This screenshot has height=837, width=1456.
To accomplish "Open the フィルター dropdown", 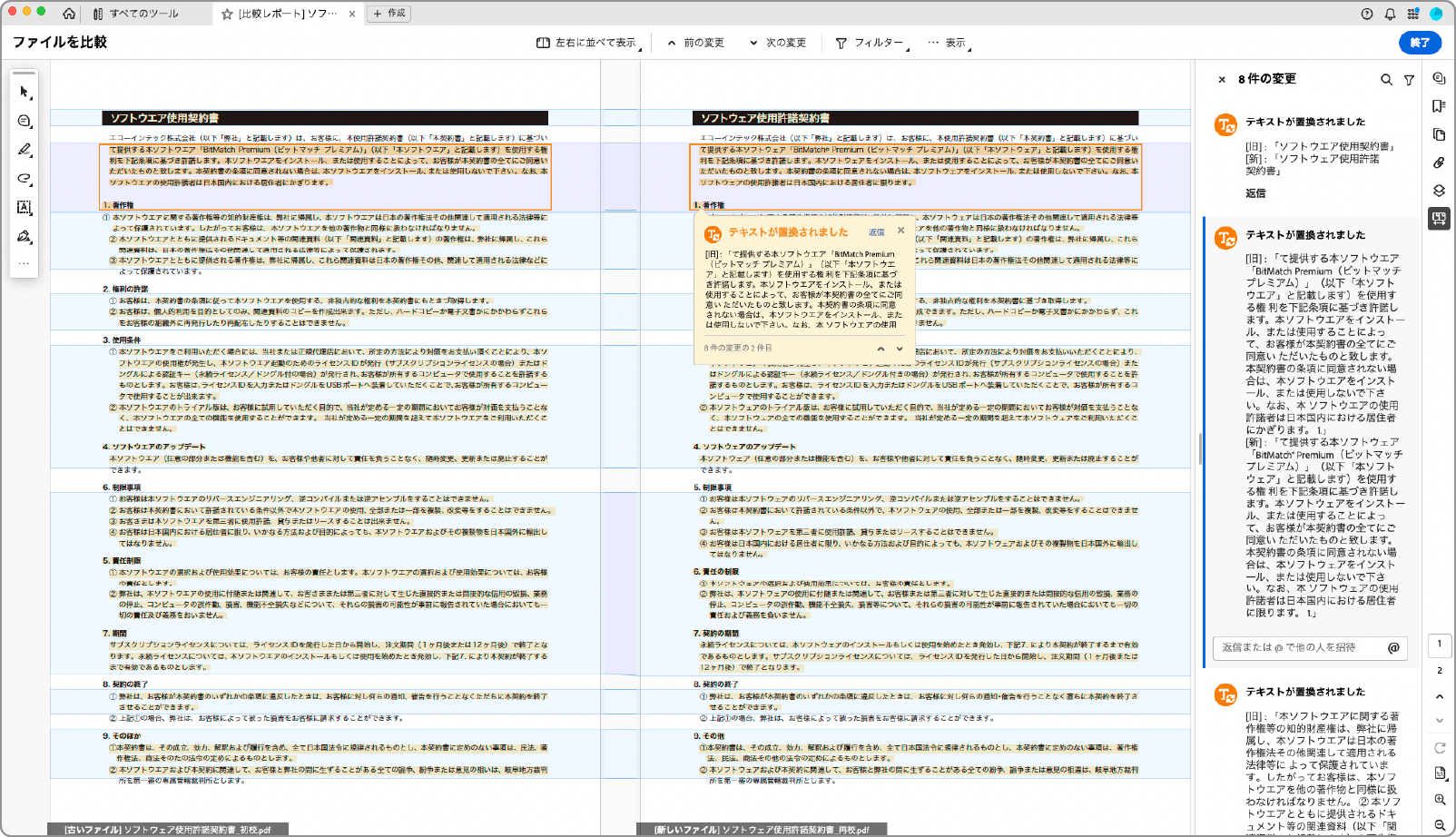I will click(871, 43).
